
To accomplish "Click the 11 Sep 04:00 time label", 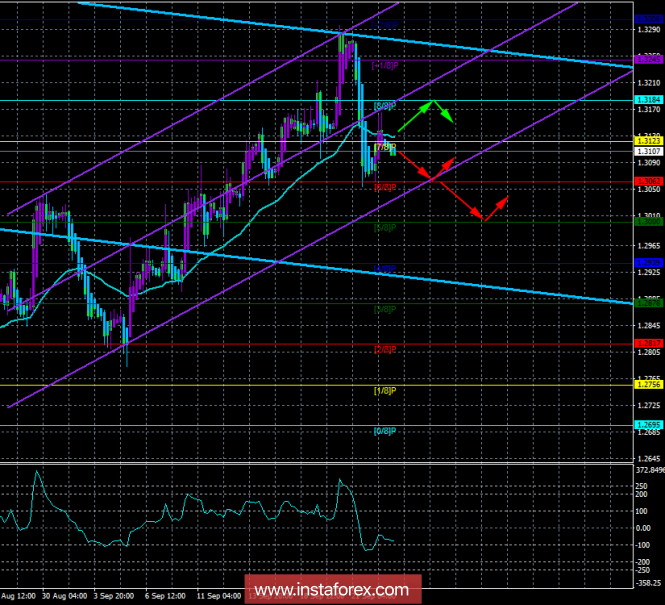I will pos(219,596).
